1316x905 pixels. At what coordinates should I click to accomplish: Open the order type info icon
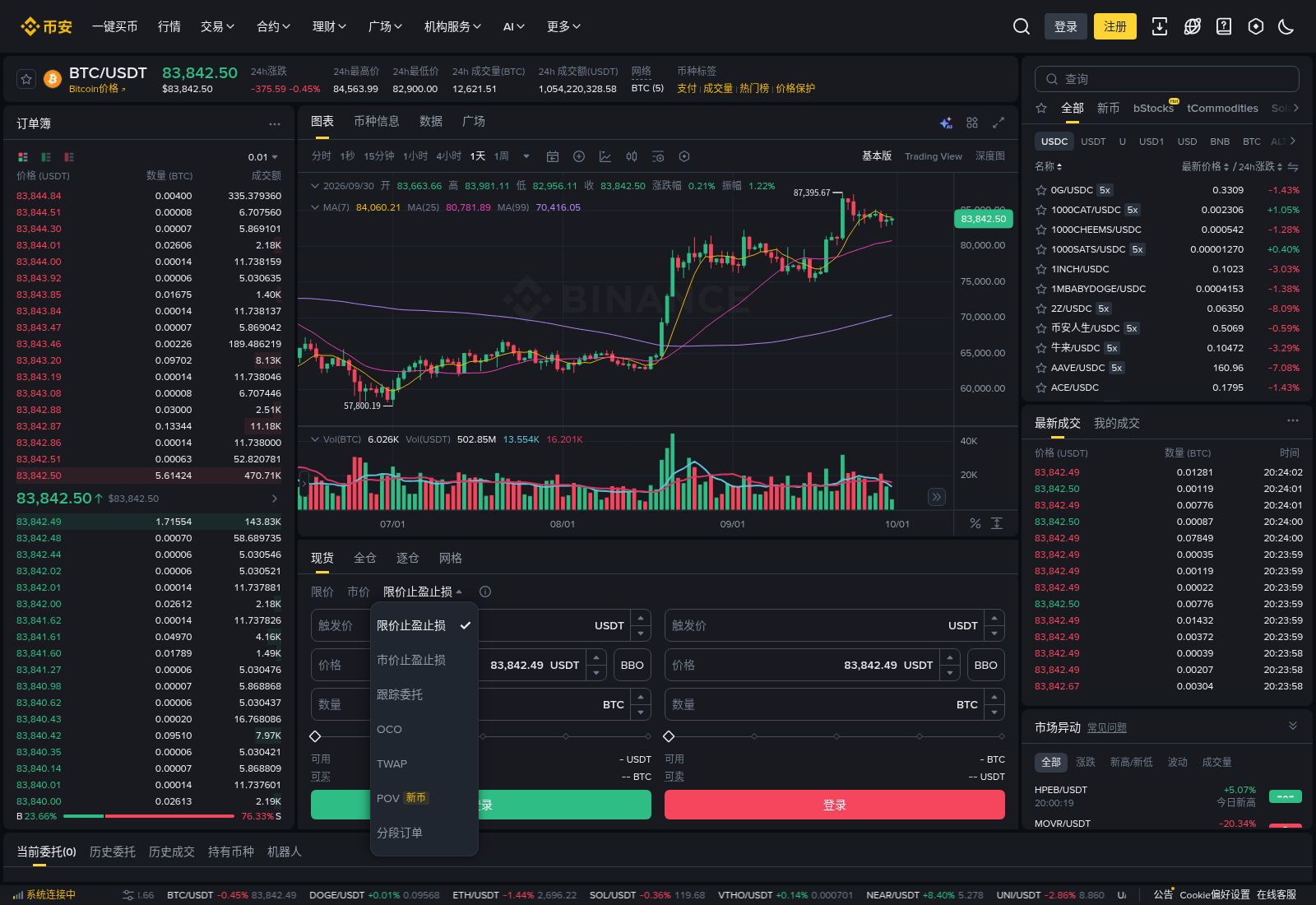[485, 592]
